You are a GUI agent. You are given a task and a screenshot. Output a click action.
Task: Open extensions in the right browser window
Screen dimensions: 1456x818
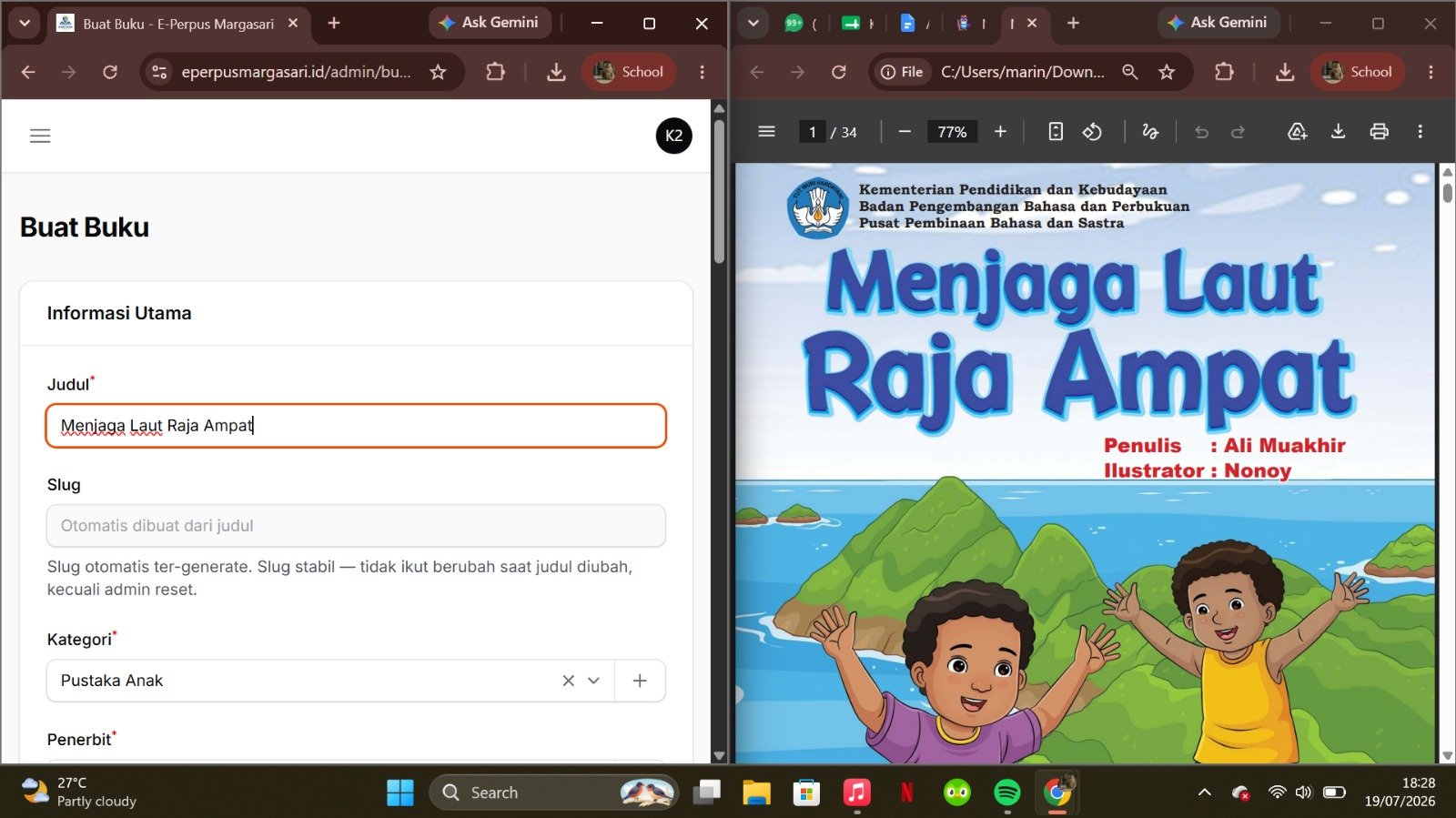point(1224,72)
